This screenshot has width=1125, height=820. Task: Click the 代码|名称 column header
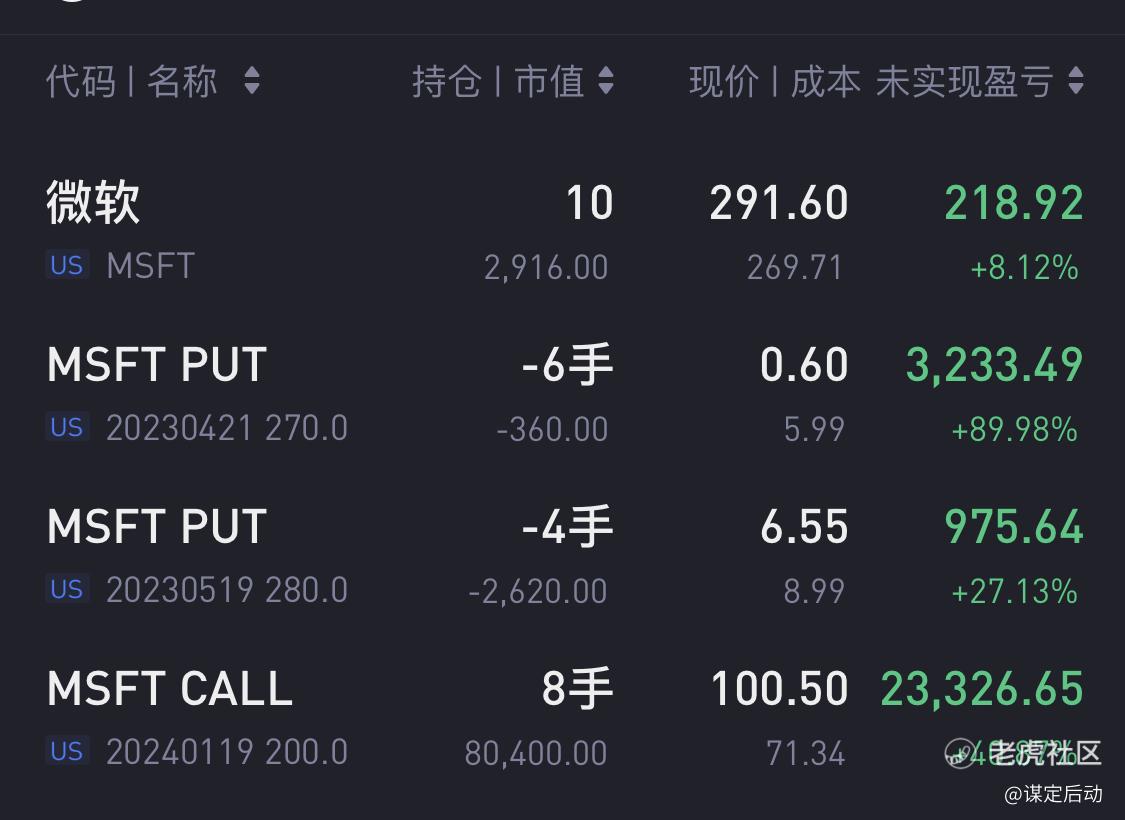[132, 80]
